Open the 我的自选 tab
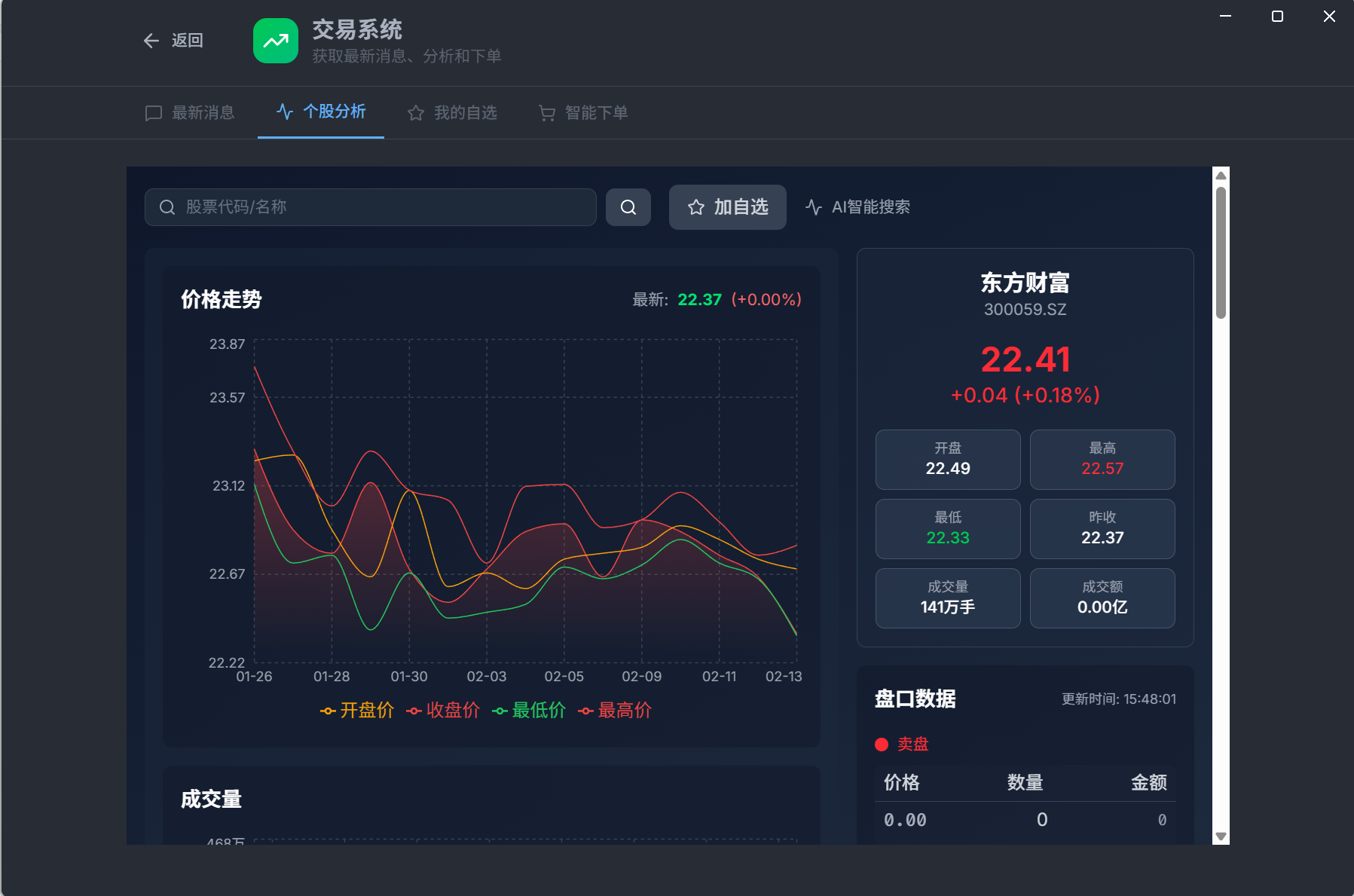The width and height of the screenshot is (1354, 896). pos(453,113)
